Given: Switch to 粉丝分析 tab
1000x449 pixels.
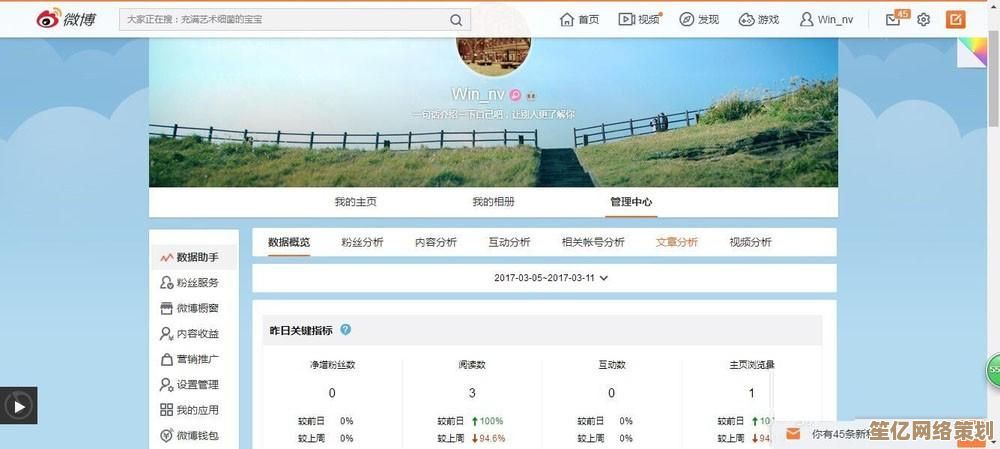Looking at the screenshot, I should tap(362, 242).
